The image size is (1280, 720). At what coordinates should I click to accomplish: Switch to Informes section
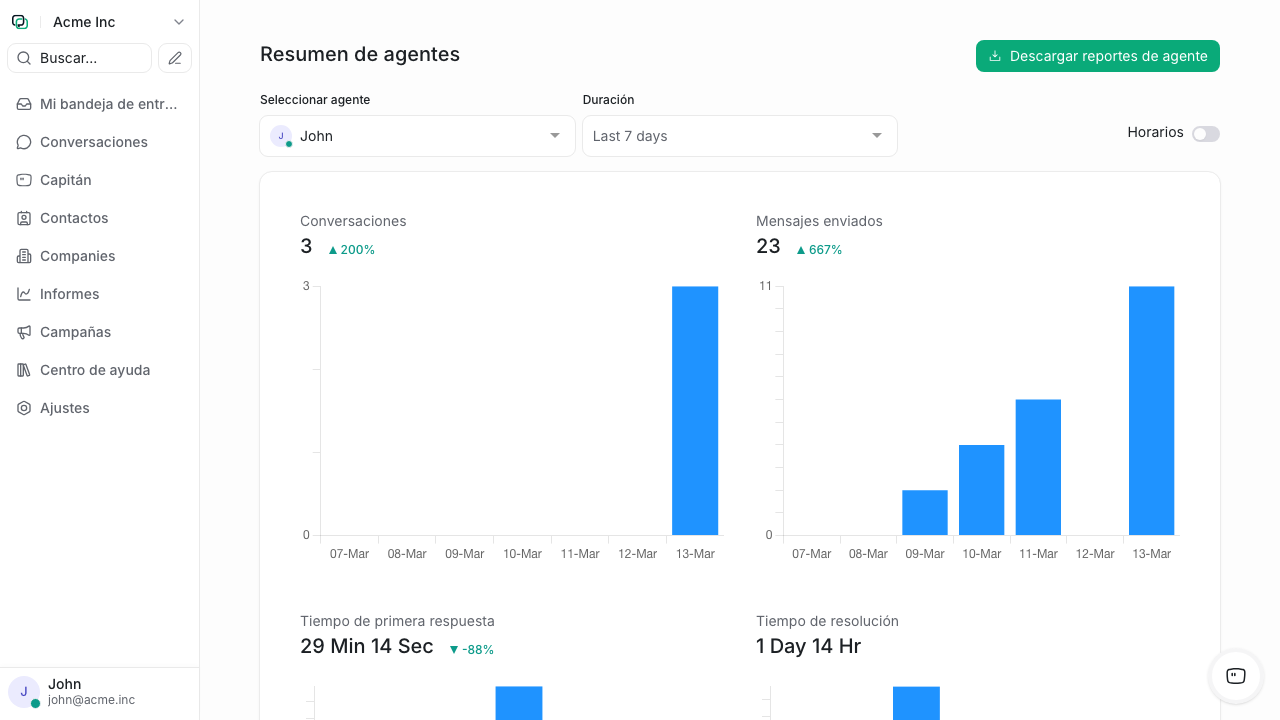(x=70, y=294)
